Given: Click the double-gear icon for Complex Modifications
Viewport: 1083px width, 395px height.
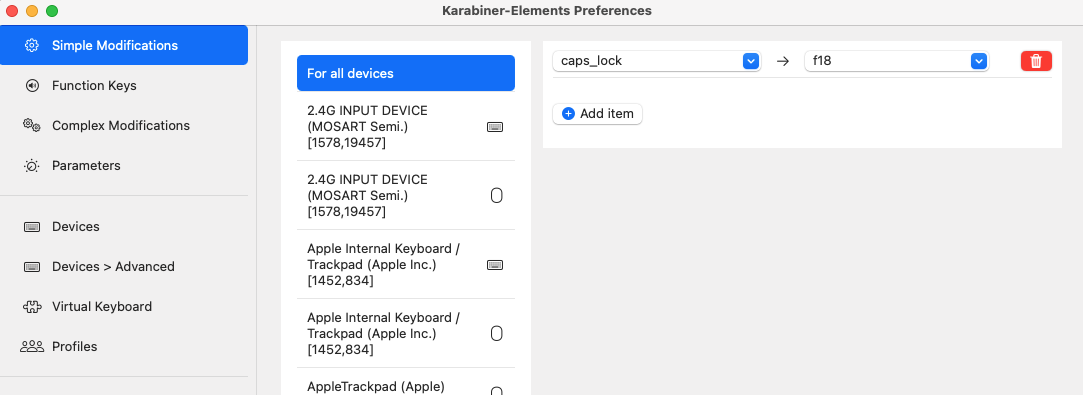Looking at the screenshot, I should tap(32, 126).
